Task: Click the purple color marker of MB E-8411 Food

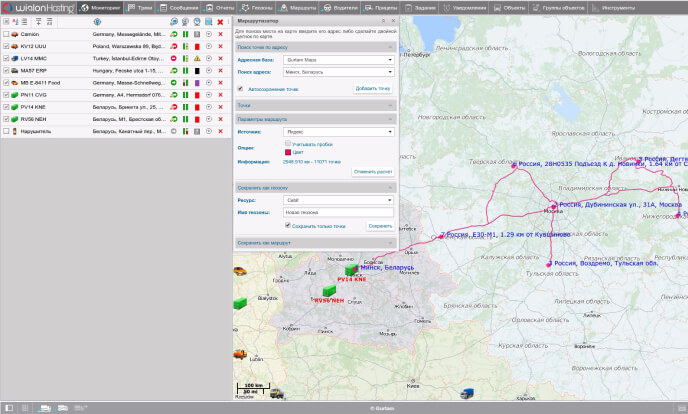Action: [197, 83]
